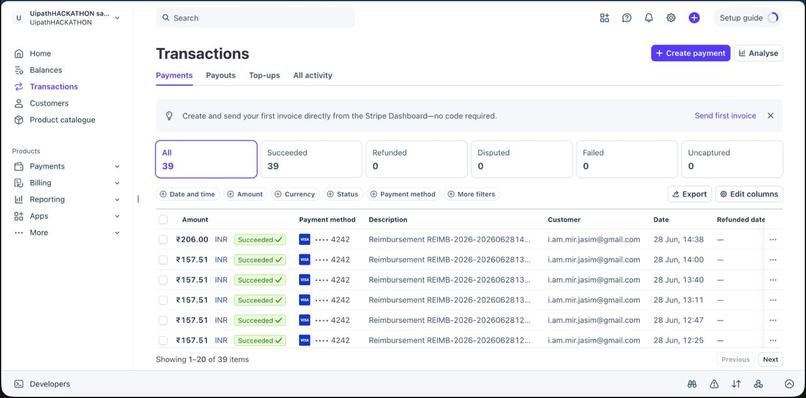The width and height of the screenshot is (806, 398).
Task: Dismiss the invoice banner with X
Action: [770, 116]
